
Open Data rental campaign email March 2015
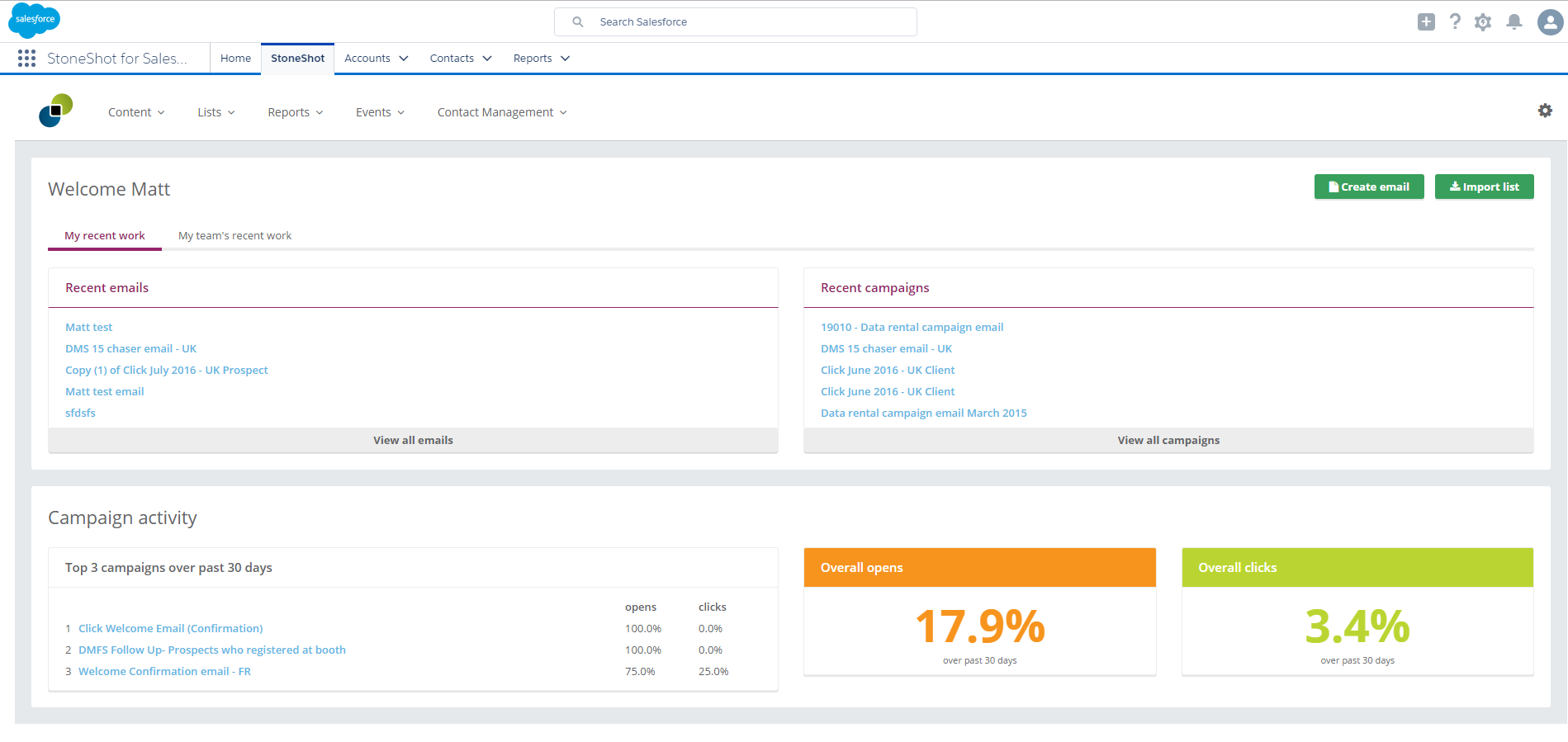pos(924,414)
